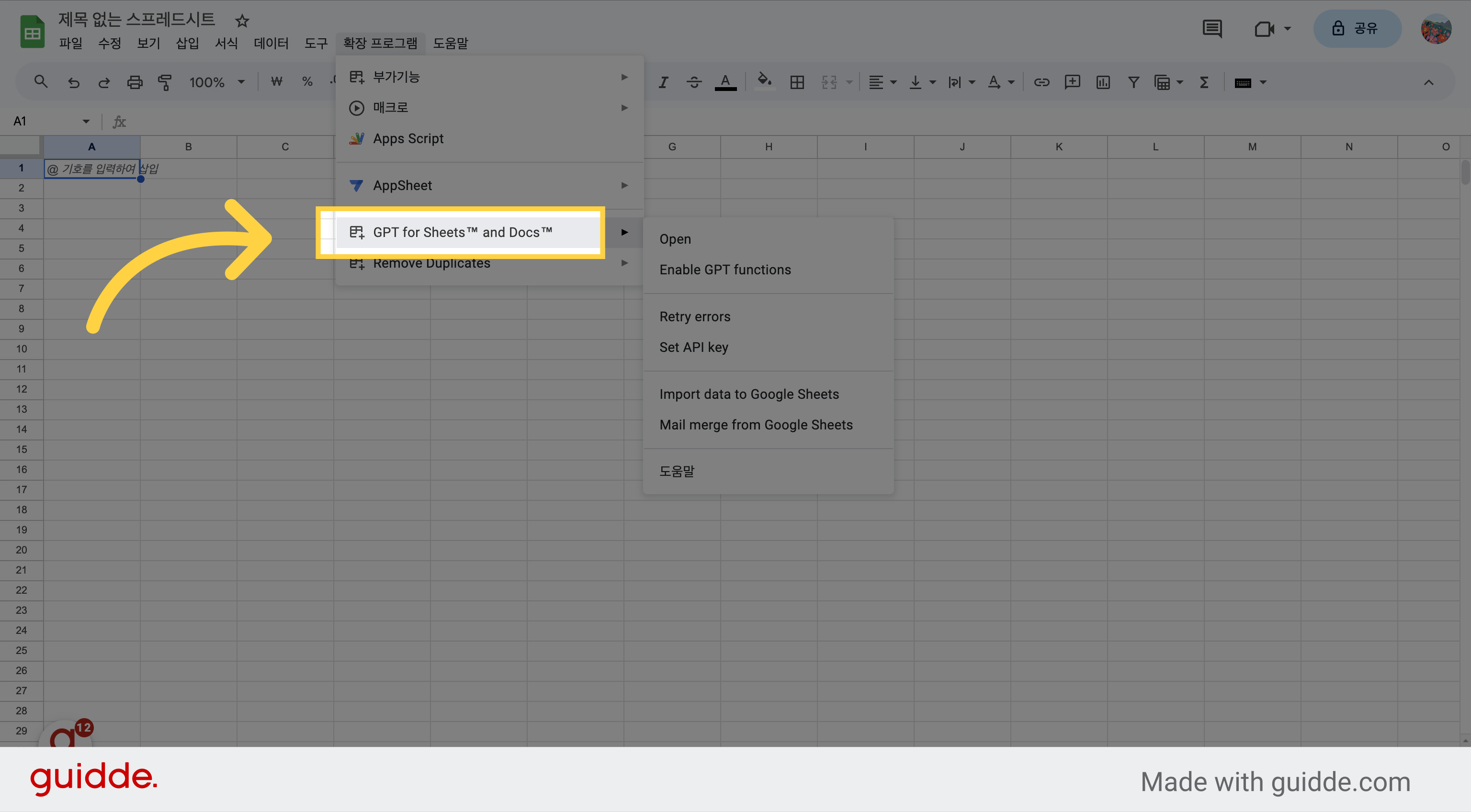
Task: Start a video meeting with camera icon
Action: pos(1264,29)
